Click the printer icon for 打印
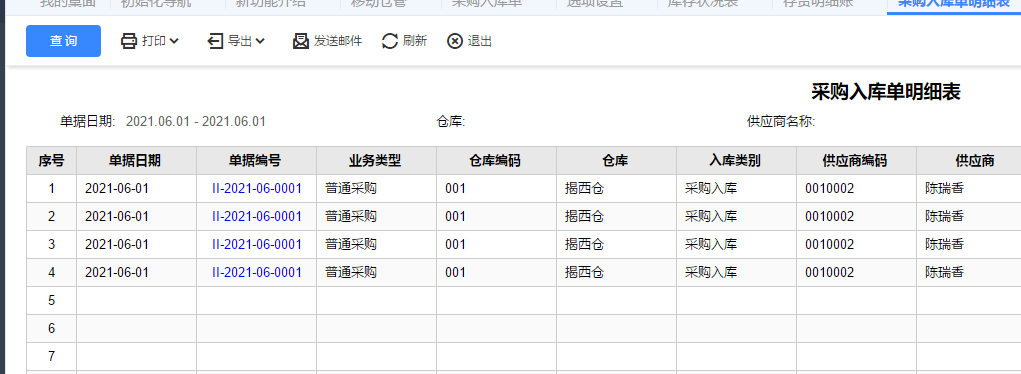The image size is (1021, 374). click(130, 41)
